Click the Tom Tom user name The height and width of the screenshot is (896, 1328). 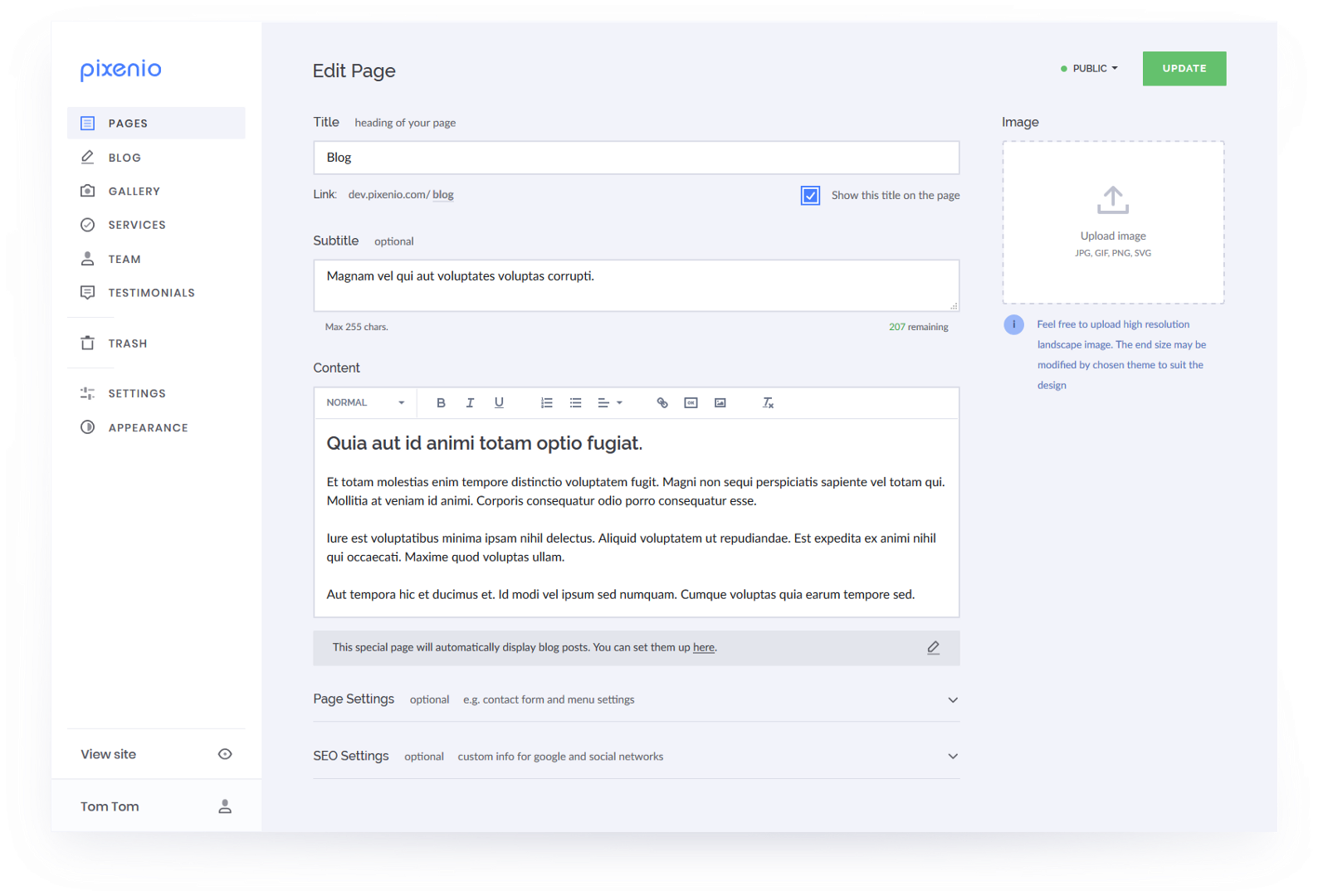pyautogui.click(x=110, y=806)
